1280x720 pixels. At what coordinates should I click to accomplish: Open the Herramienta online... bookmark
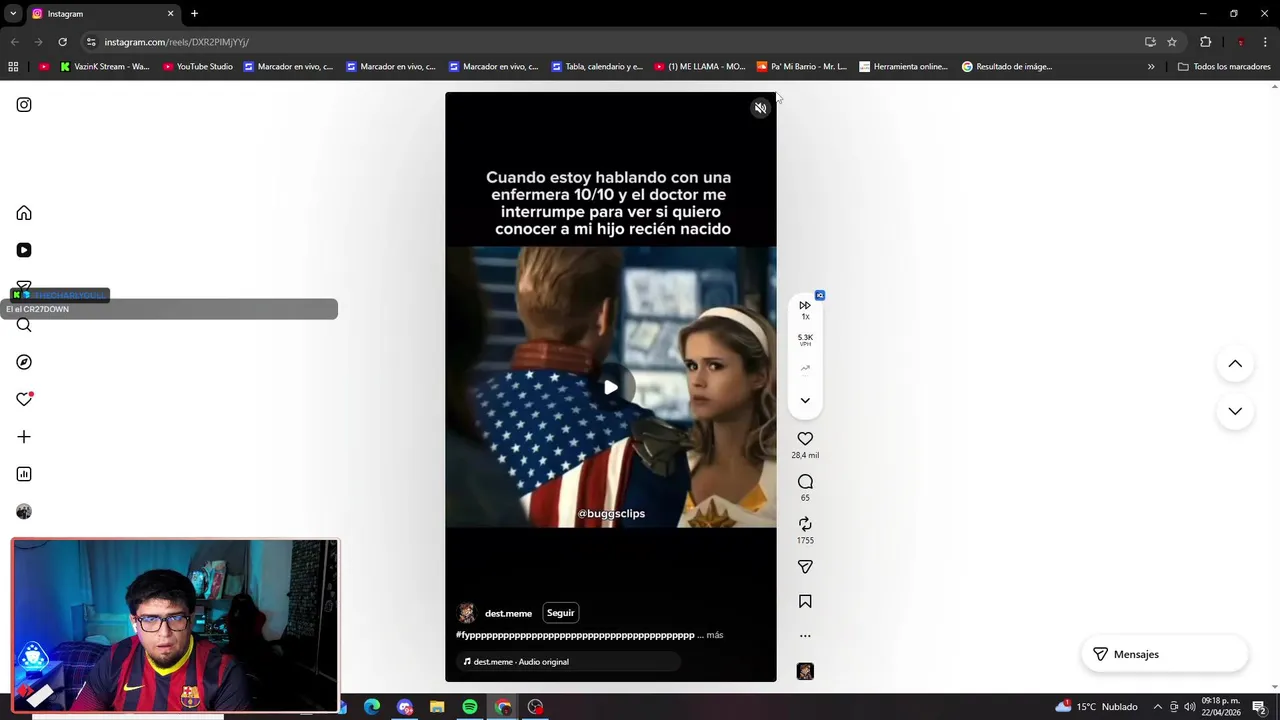(x=902, y=67)
